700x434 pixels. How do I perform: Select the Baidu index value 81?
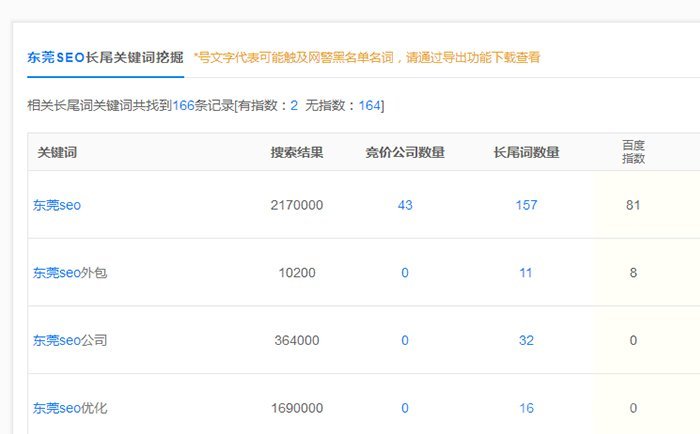pyautogui.click(x=633, y=205)
